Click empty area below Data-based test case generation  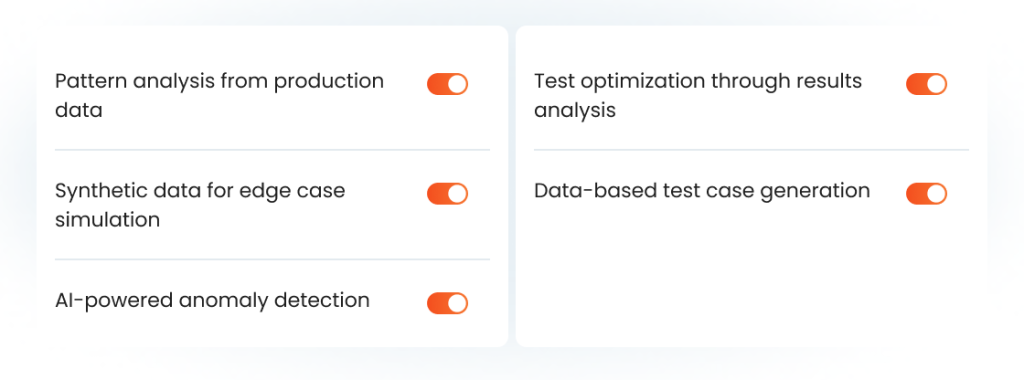(x=751, y=281)
